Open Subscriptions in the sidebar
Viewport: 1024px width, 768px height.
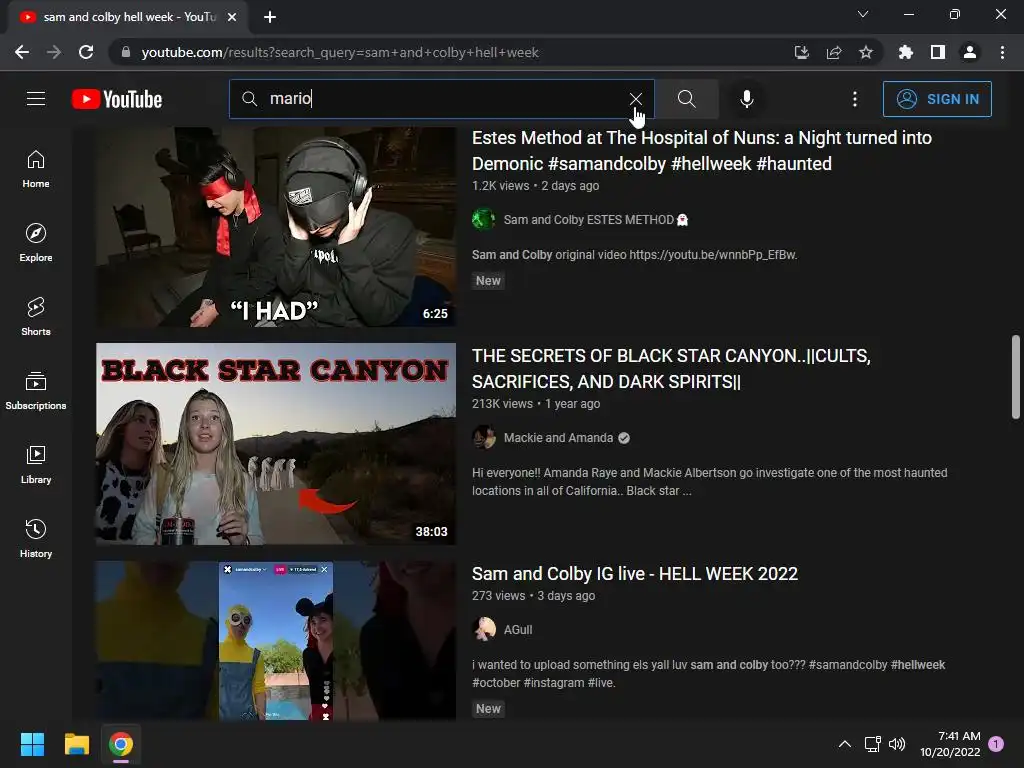(36, 391)
